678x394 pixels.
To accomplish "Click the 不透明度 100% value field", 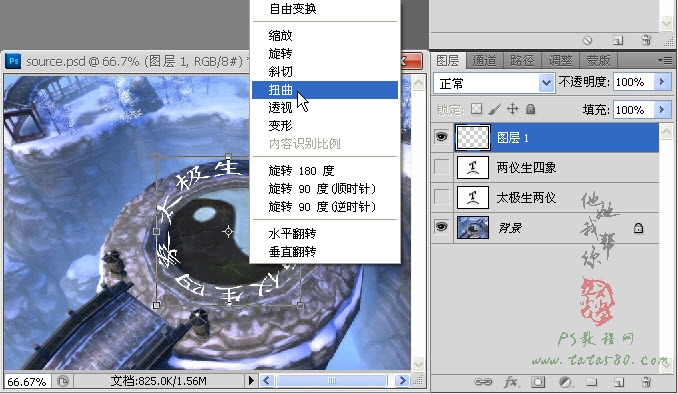I will (633, 82).
